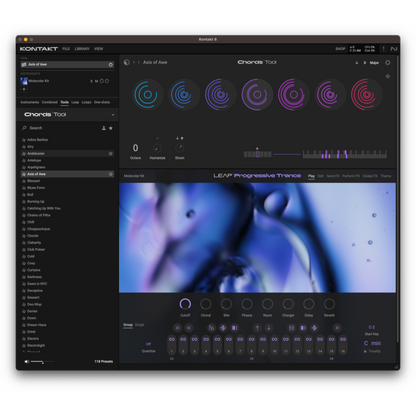Click the up arrow icon above pads
The image size is (416, 416).
257,328
